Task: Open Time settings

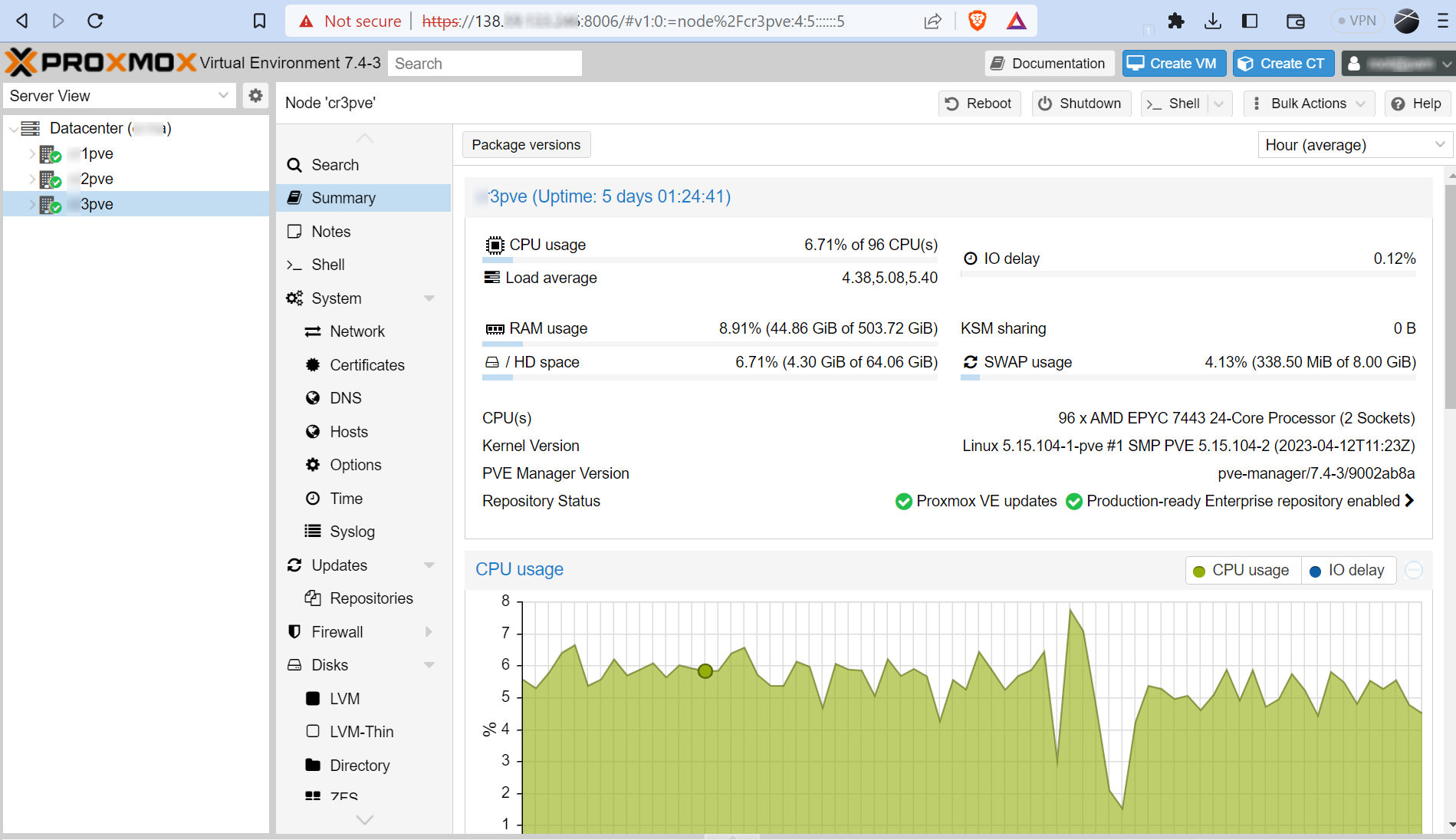Action: (x=363, y=499)
